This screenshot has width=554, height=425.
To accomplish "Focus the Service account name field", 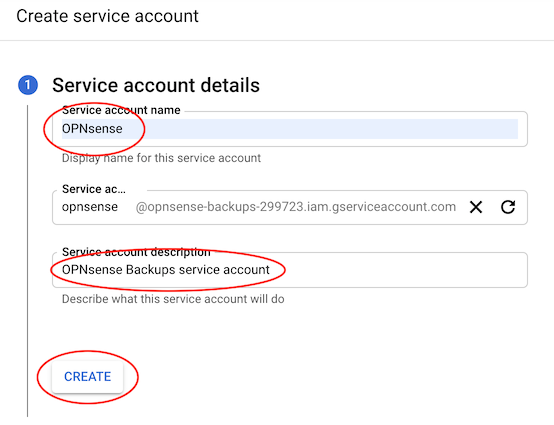I will click(290, 129).
